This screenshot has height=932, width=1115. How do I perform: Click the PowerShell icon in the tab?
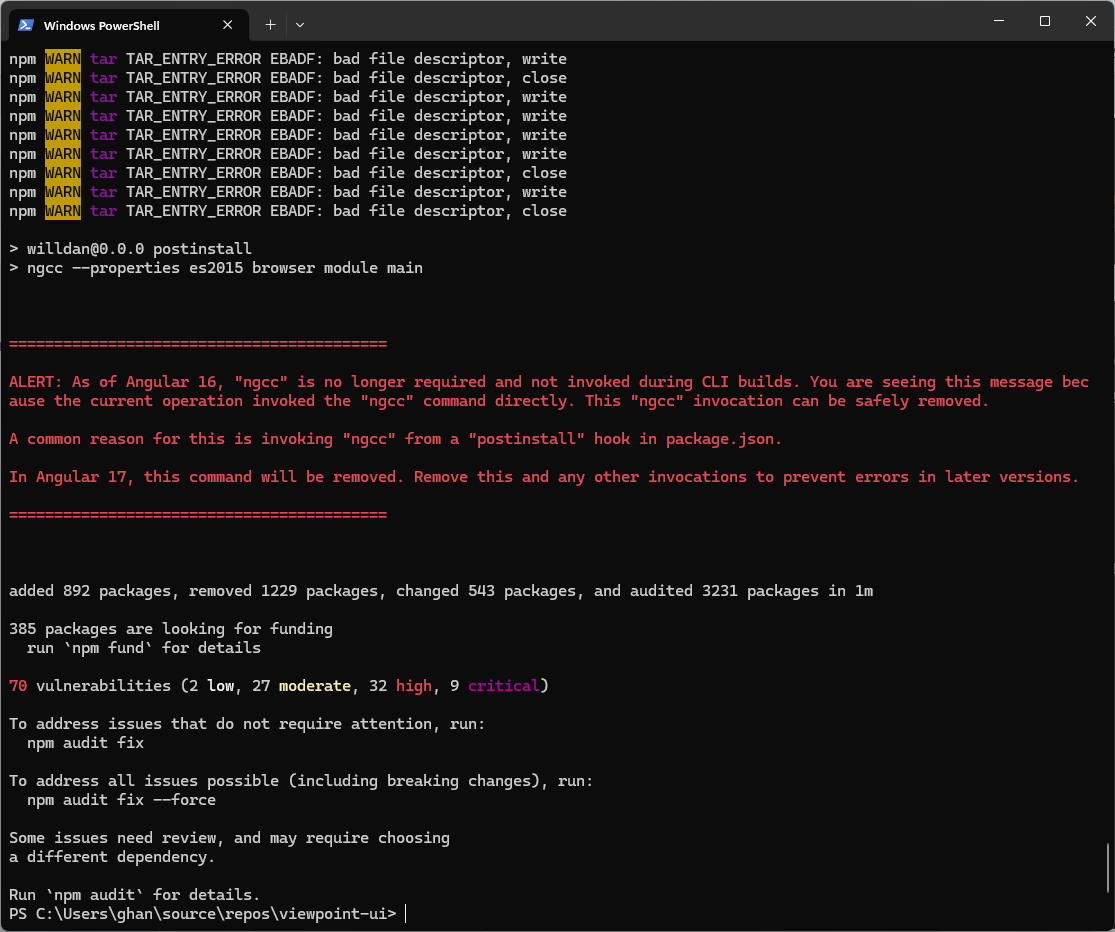tap(26, 25)
